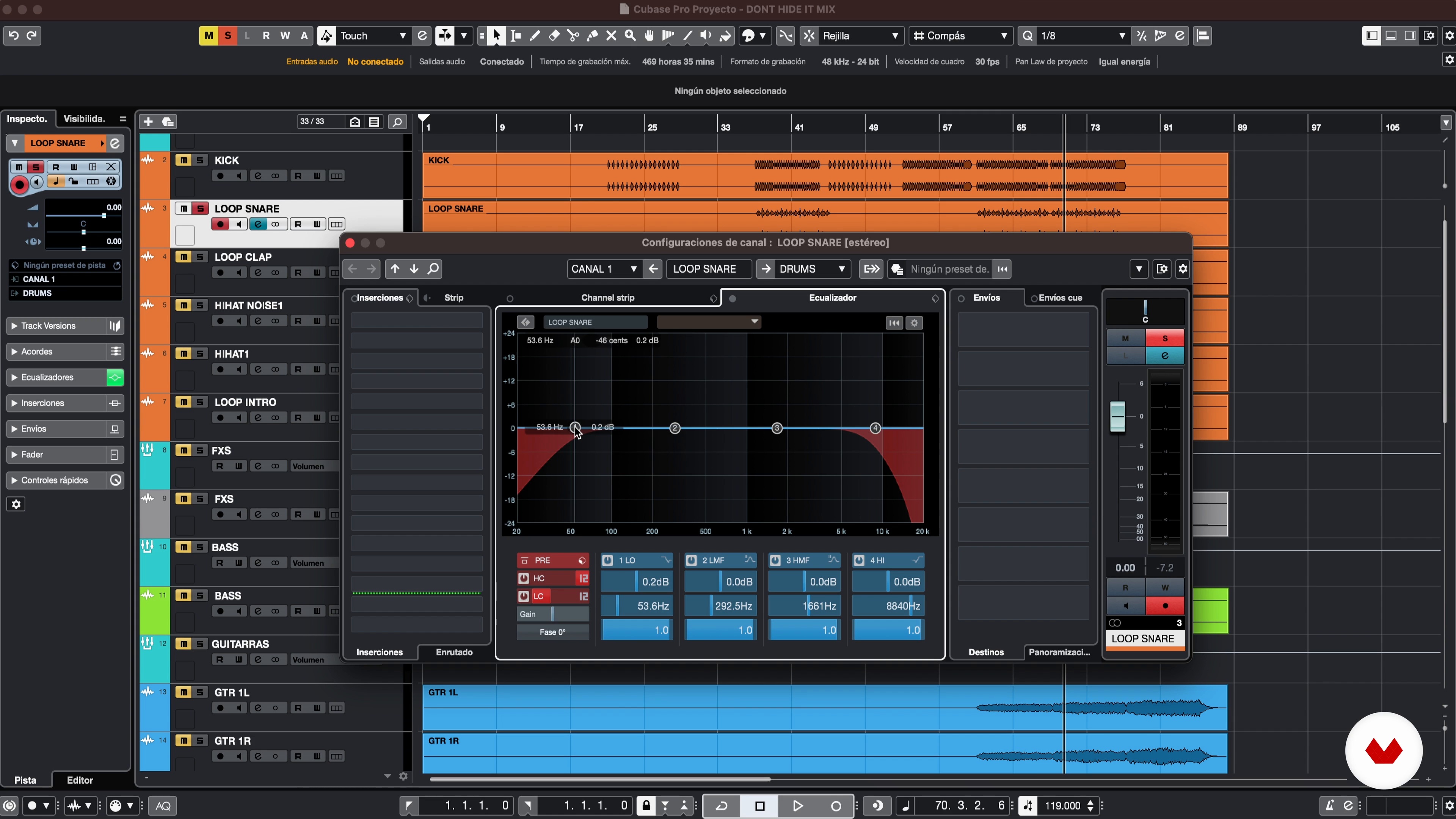Viewport: 1456px width, 819px height.
Task: Click EQ band 2 node on curve
Action: point(675,428)
